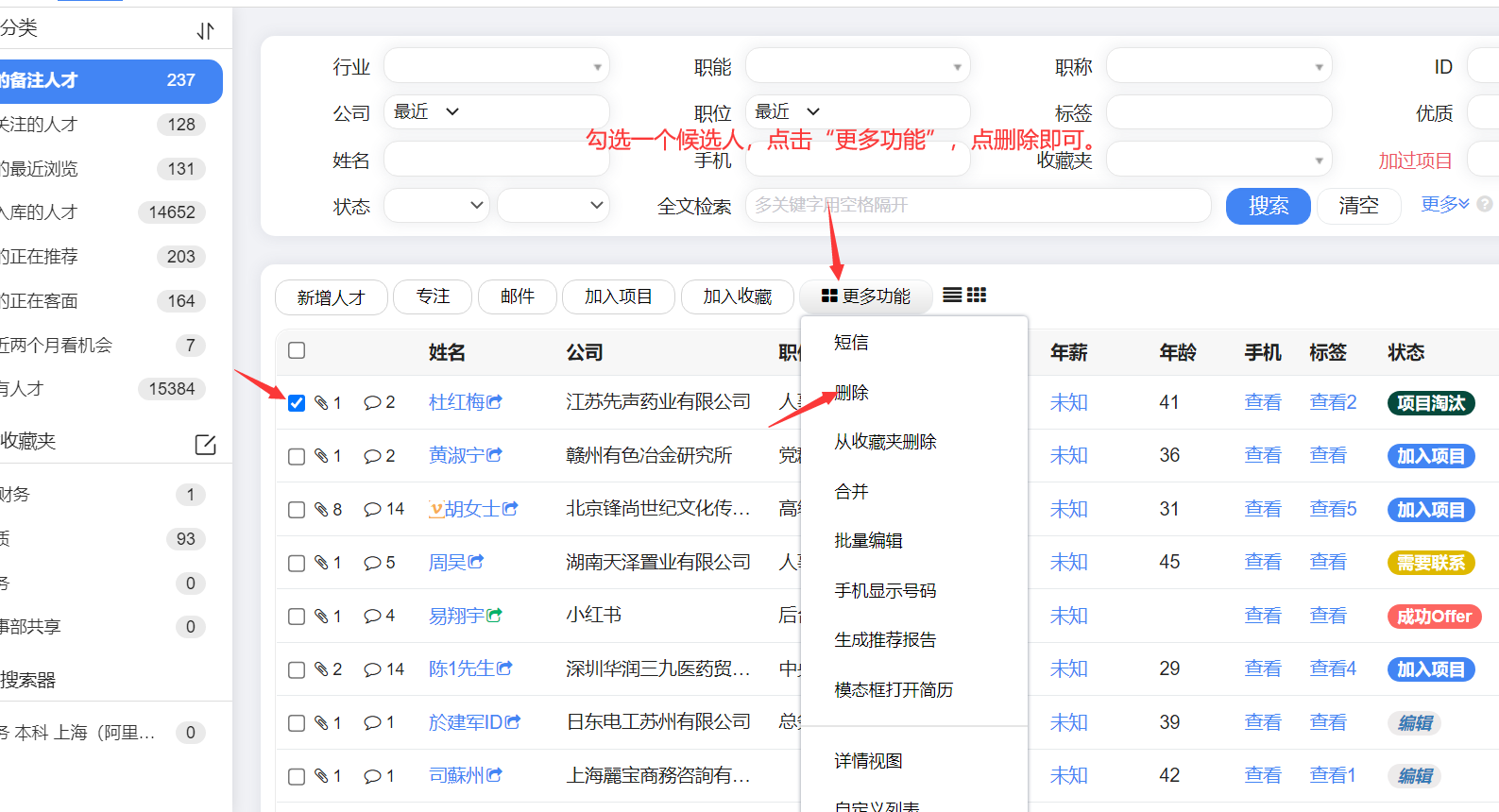Viewport: 1499px width, 812px height.
Task: Open 易翔宇 external link icon
Action: [495, 616]
